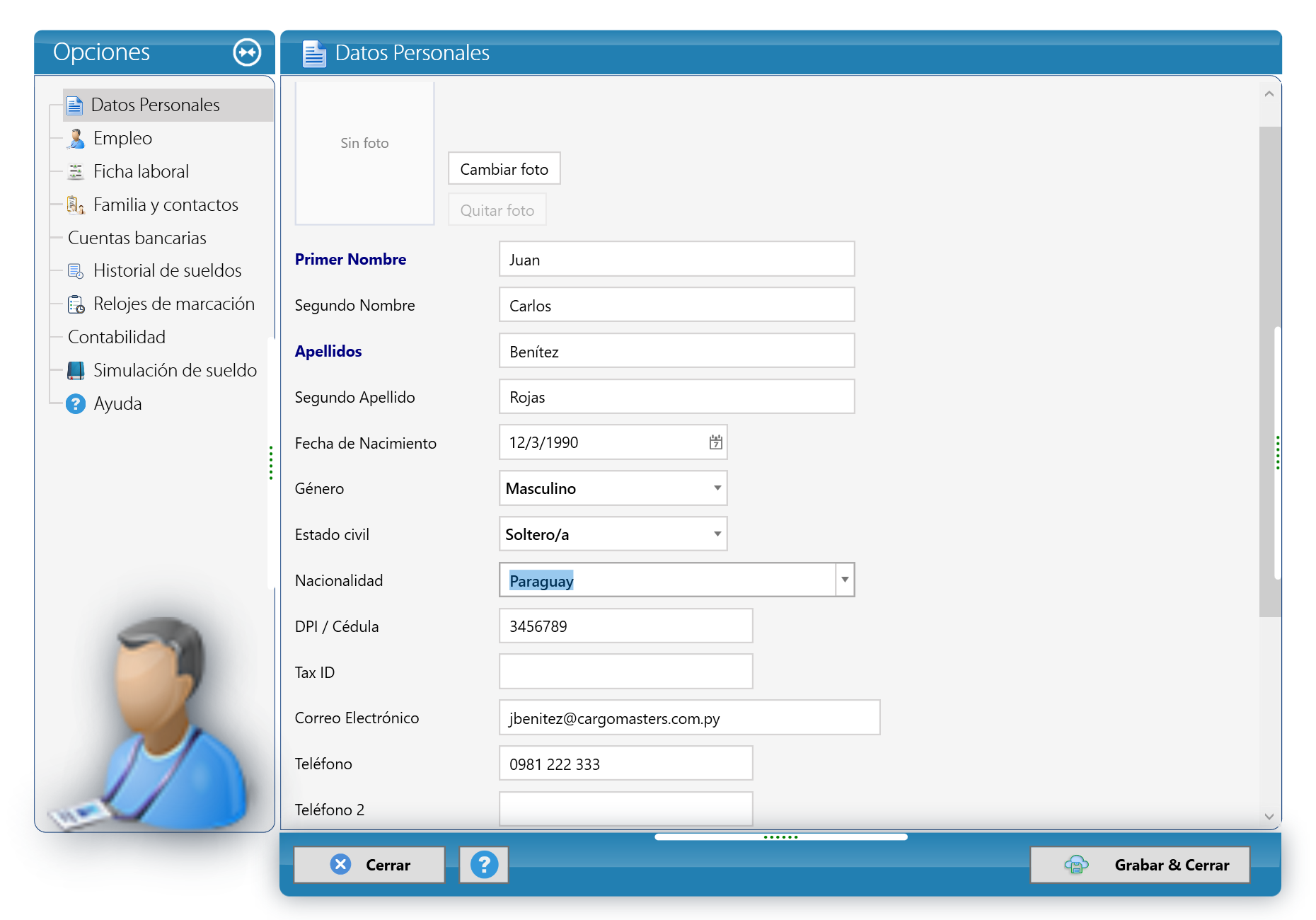Screen dimensions: 1316x920
Task: Focus the Apellidos input field
Action: pos(677,351)
